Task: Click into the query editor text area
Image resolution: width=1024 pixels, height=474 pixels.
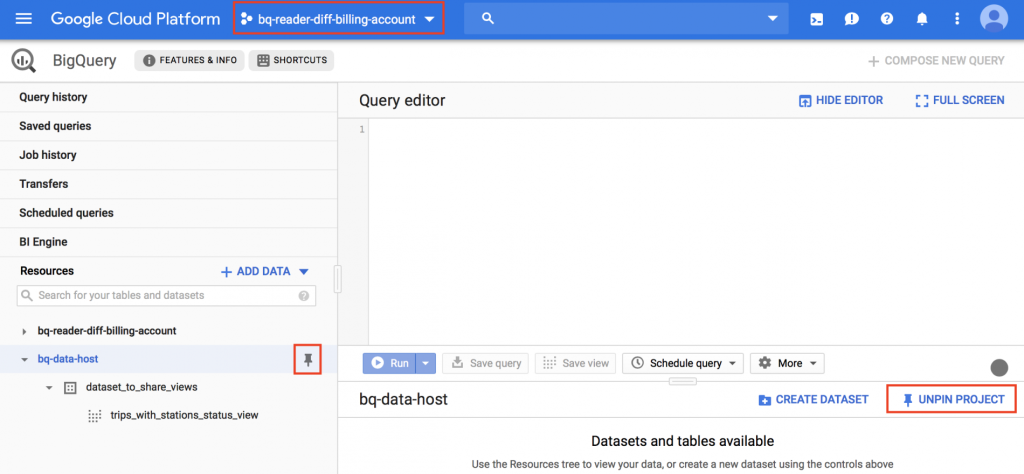Action: click(x=696, y=232)
